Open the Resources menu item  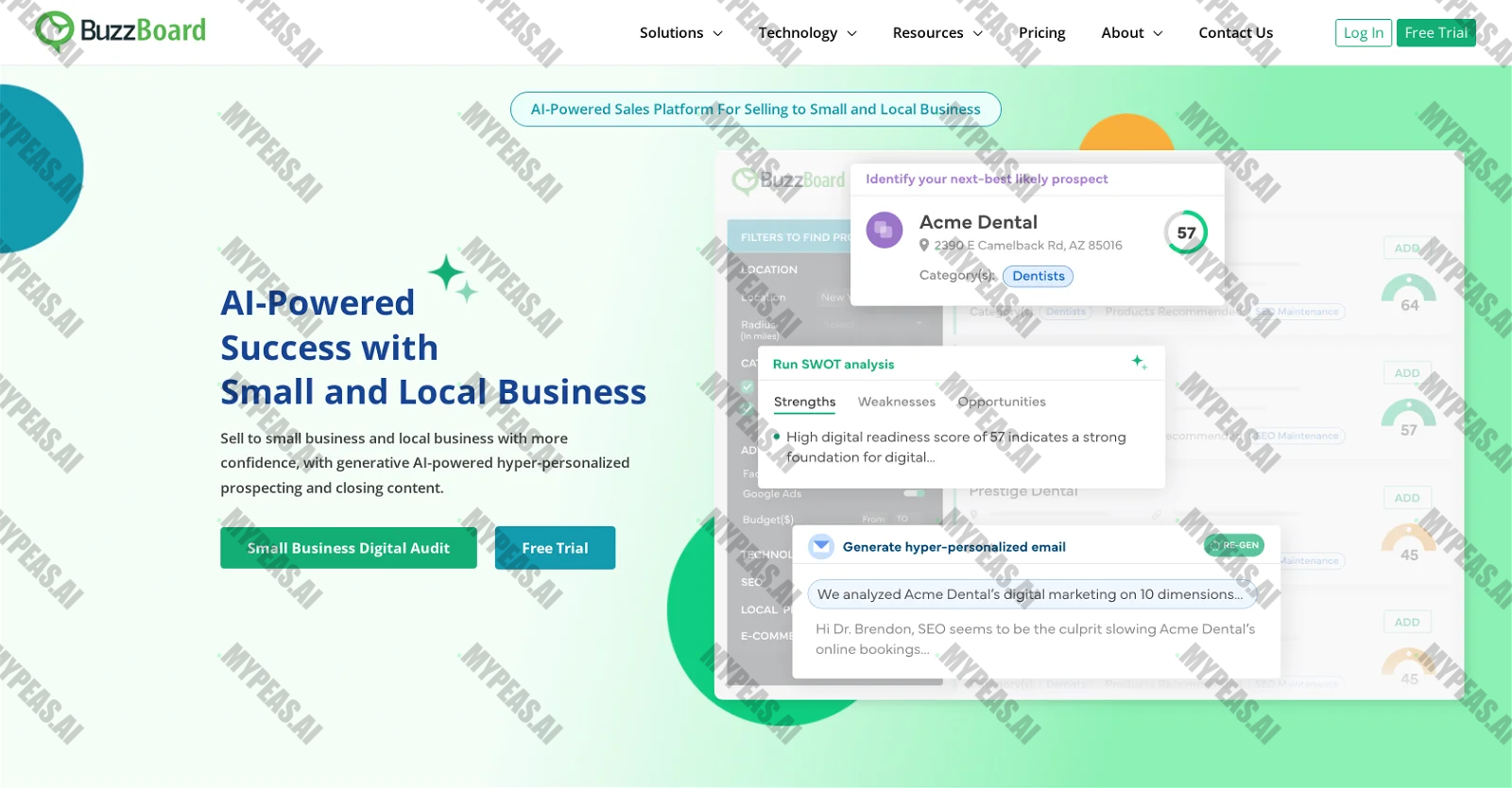pyautogui.click(x=928, y=32)
